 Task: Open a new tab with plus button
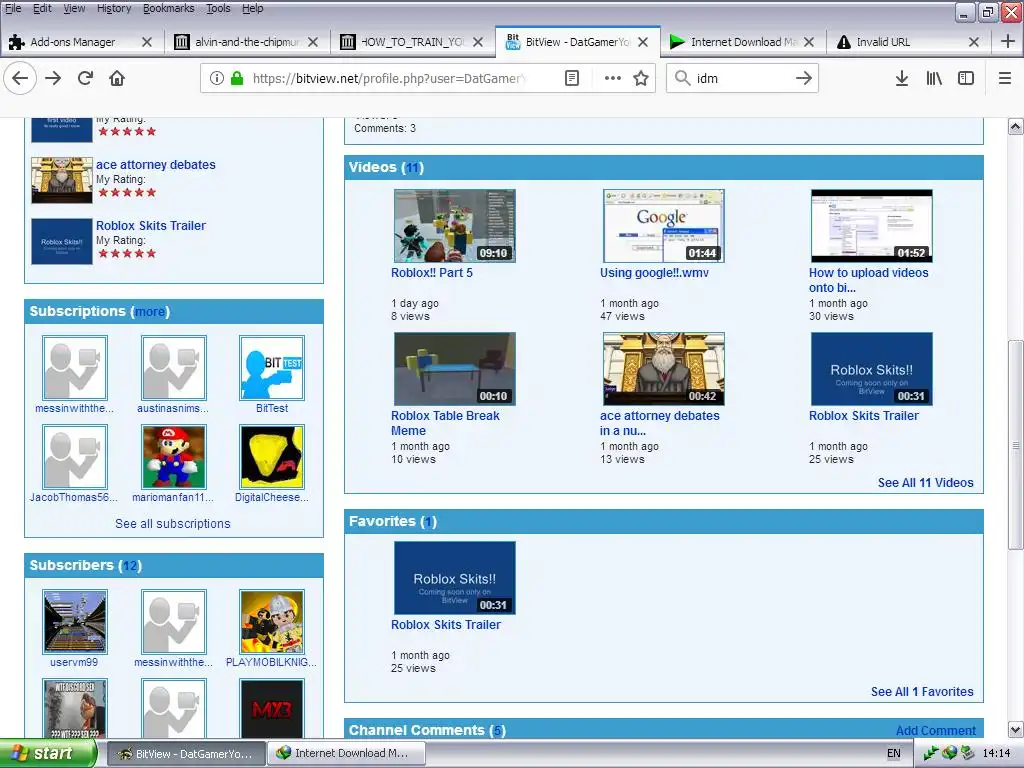pos(1008,41)
